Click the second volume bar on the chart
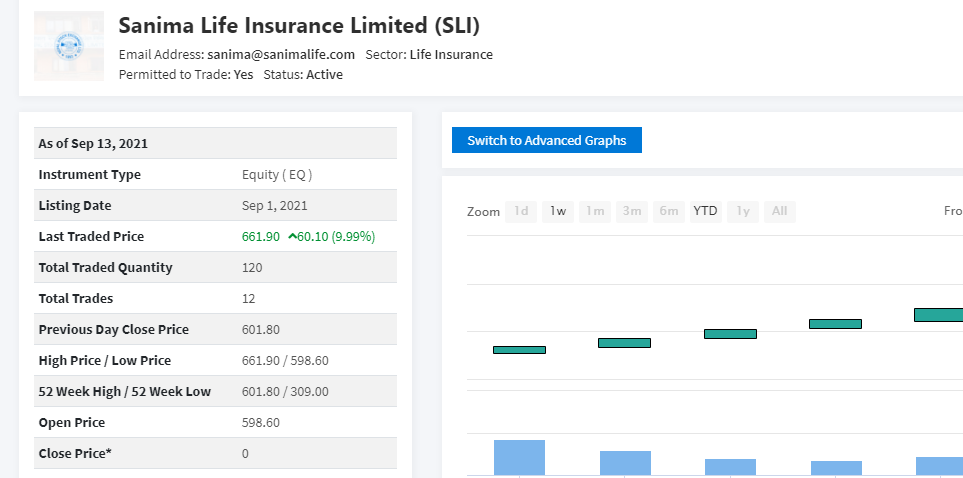The image size is (963, 478). [x=625, y=463]
